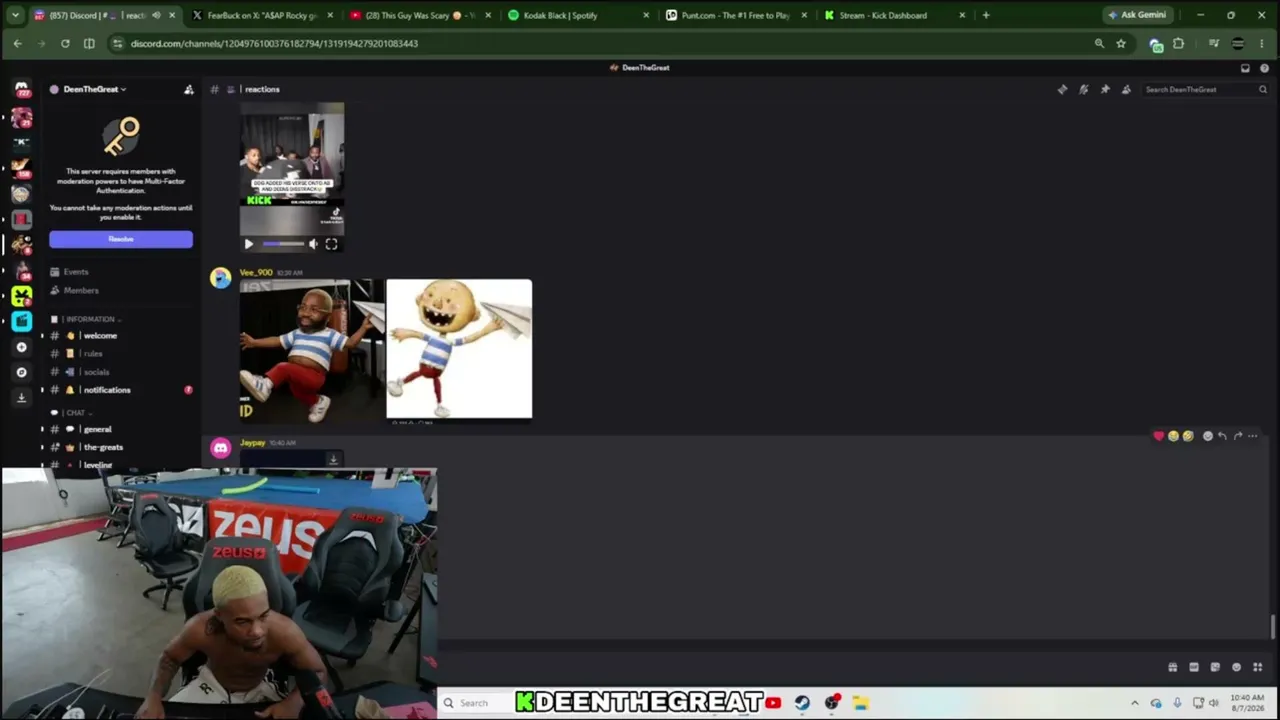Screen dimensions: 1280x720
Task: Open Chrome media controls icon
Action: [x=1213, y=43]
